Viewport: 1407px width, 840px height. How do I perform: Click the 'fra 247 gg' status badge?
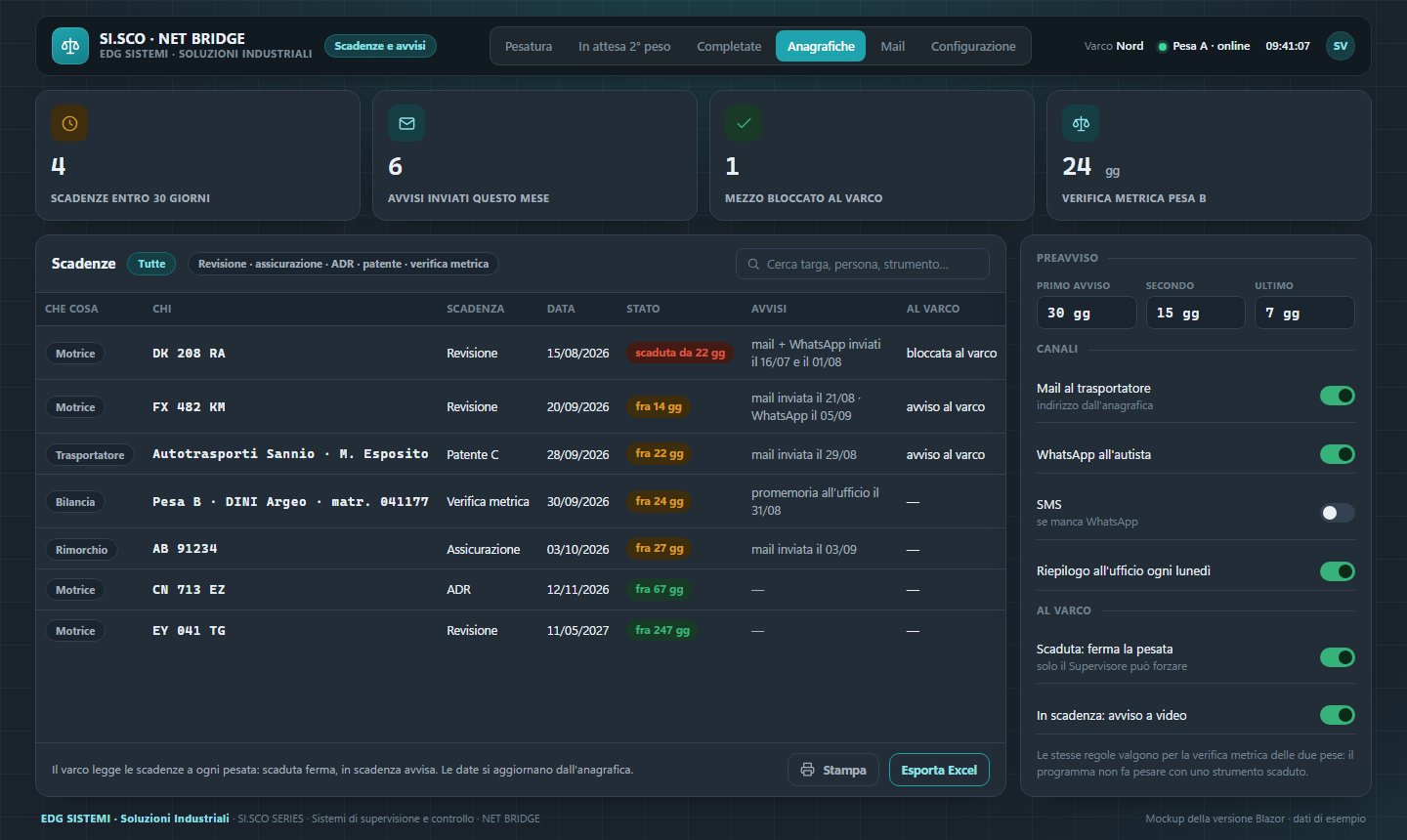pos(662,630)
